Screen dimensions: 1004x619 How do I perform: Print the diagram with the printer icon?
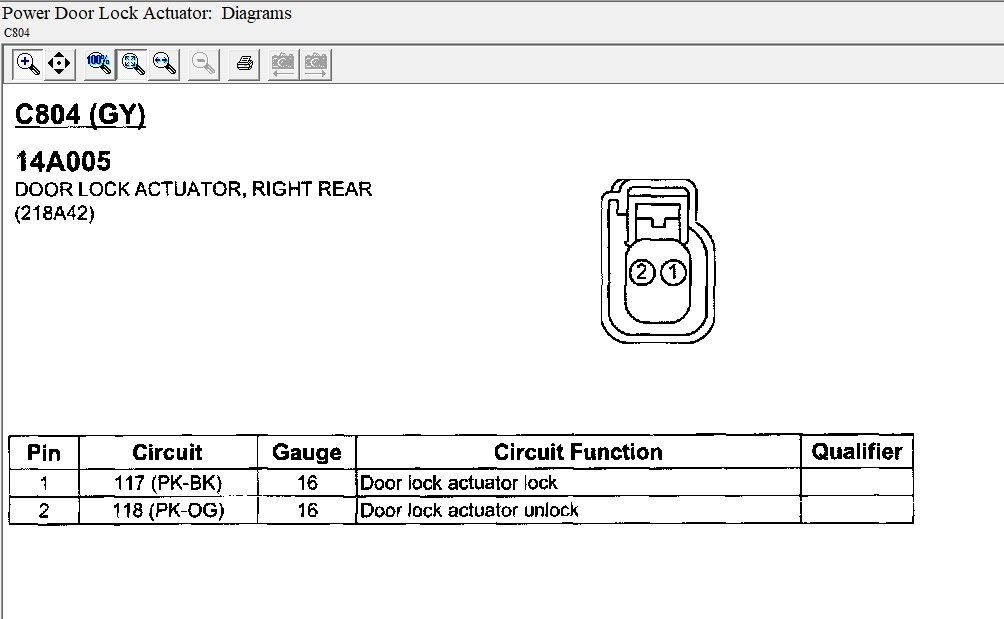243,65
